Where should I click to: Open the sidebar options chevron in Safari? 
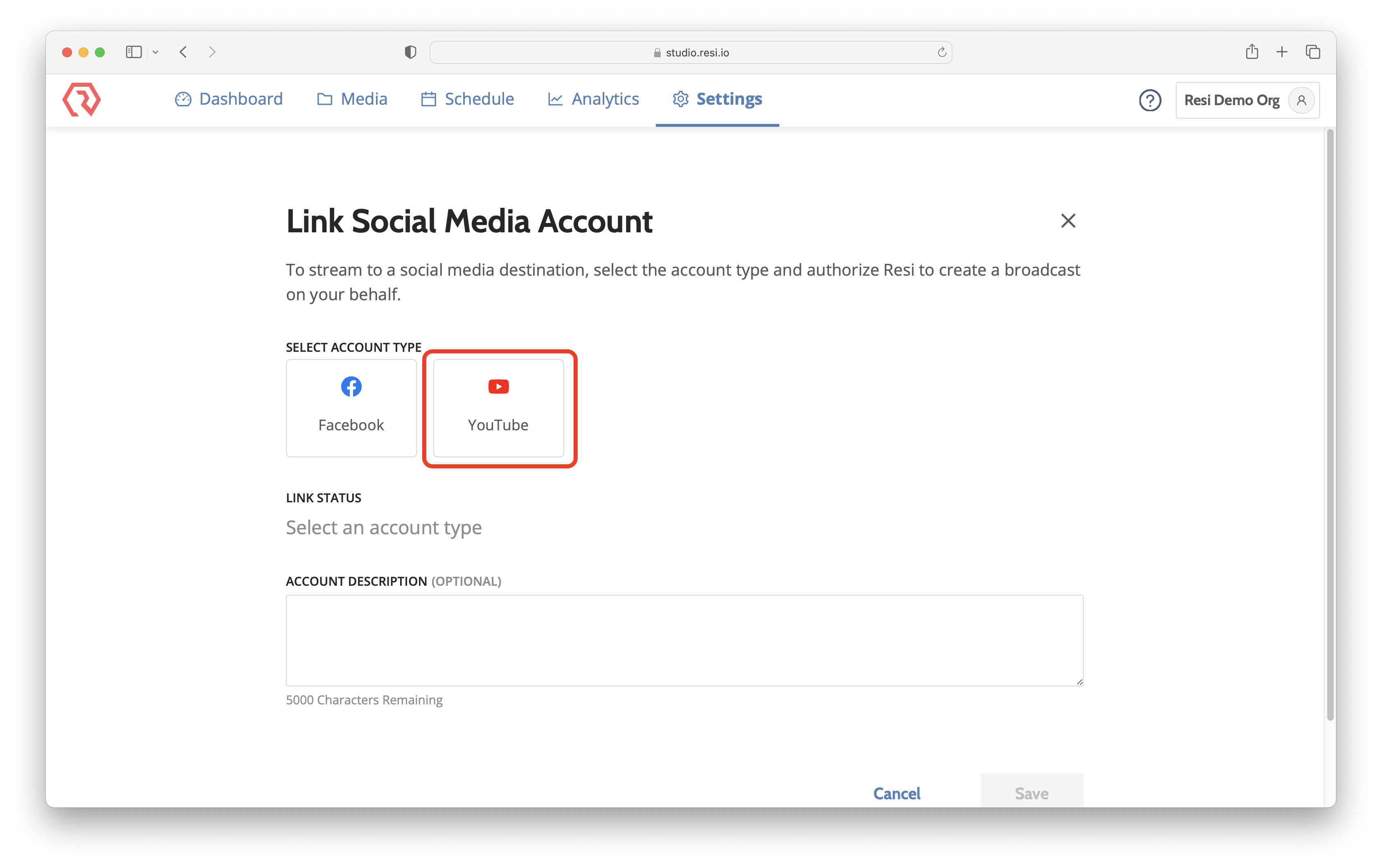[x=155, y=52]
